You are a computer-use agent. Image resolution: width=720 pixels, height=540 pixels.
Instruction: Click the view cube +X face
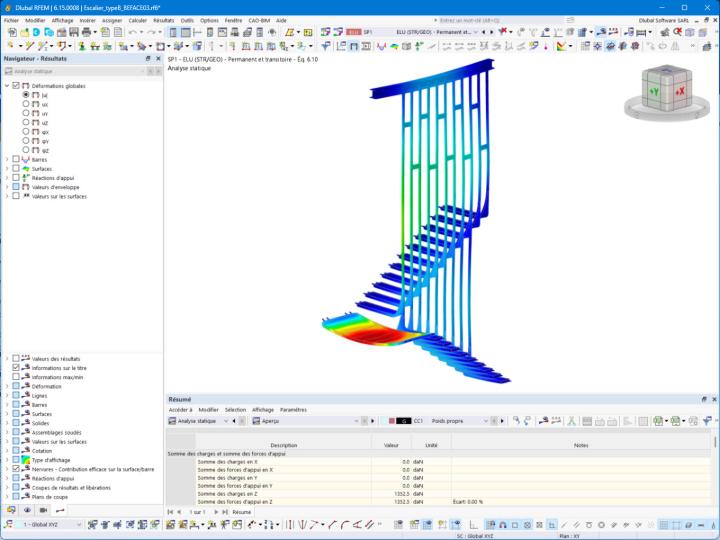(x=680, y=91)
